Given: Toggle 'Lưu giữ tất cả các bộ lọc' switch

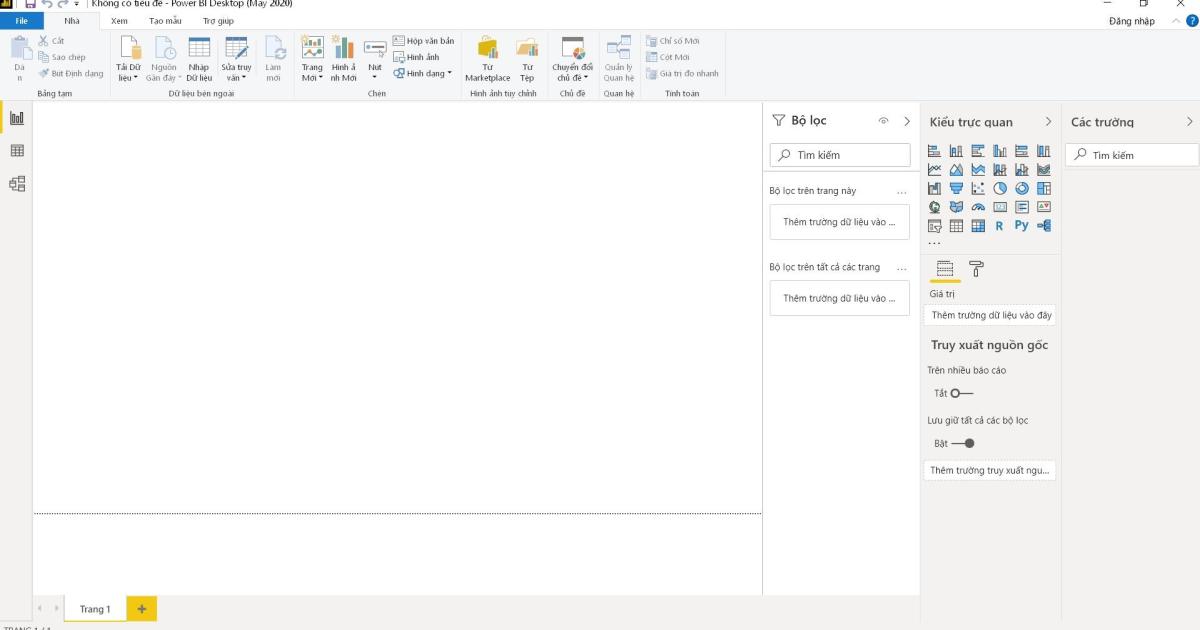Looking at the screenshot, I should pyautogui.click(x=963, y=443).
